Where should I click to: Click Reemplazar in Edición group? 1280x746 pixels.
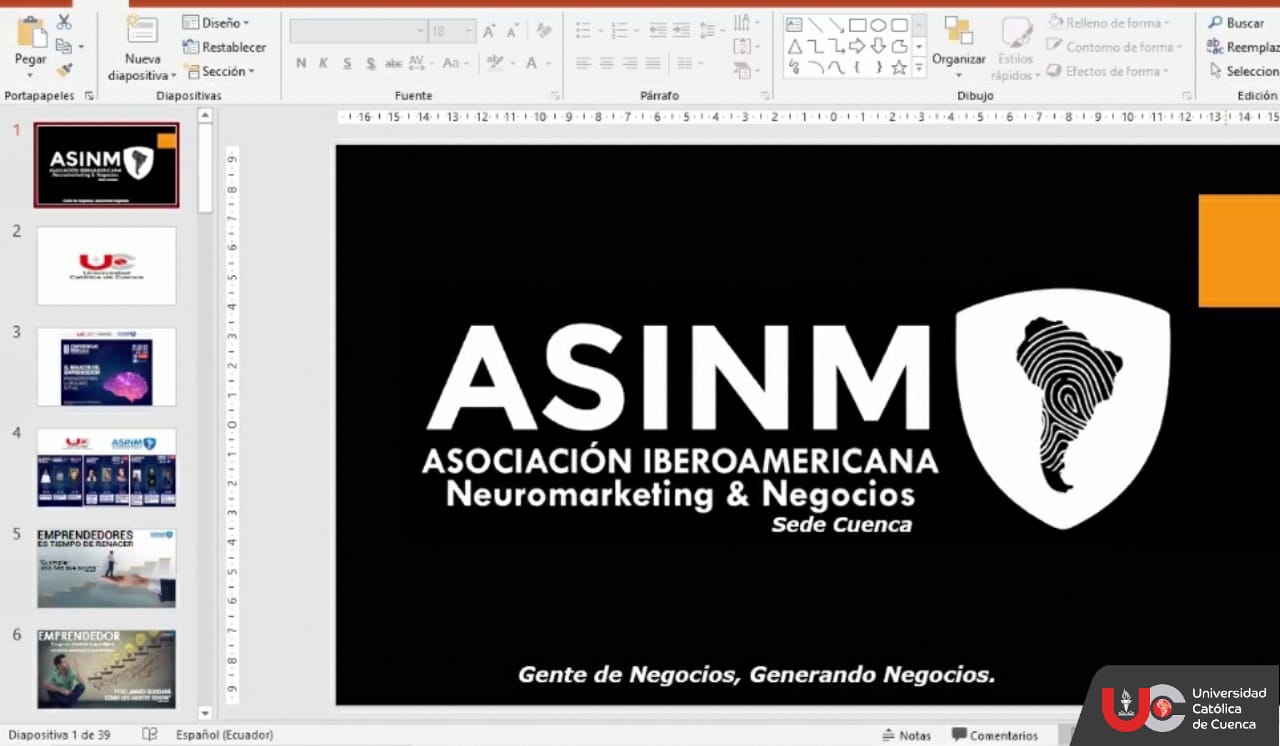(x=1243, y=47)
